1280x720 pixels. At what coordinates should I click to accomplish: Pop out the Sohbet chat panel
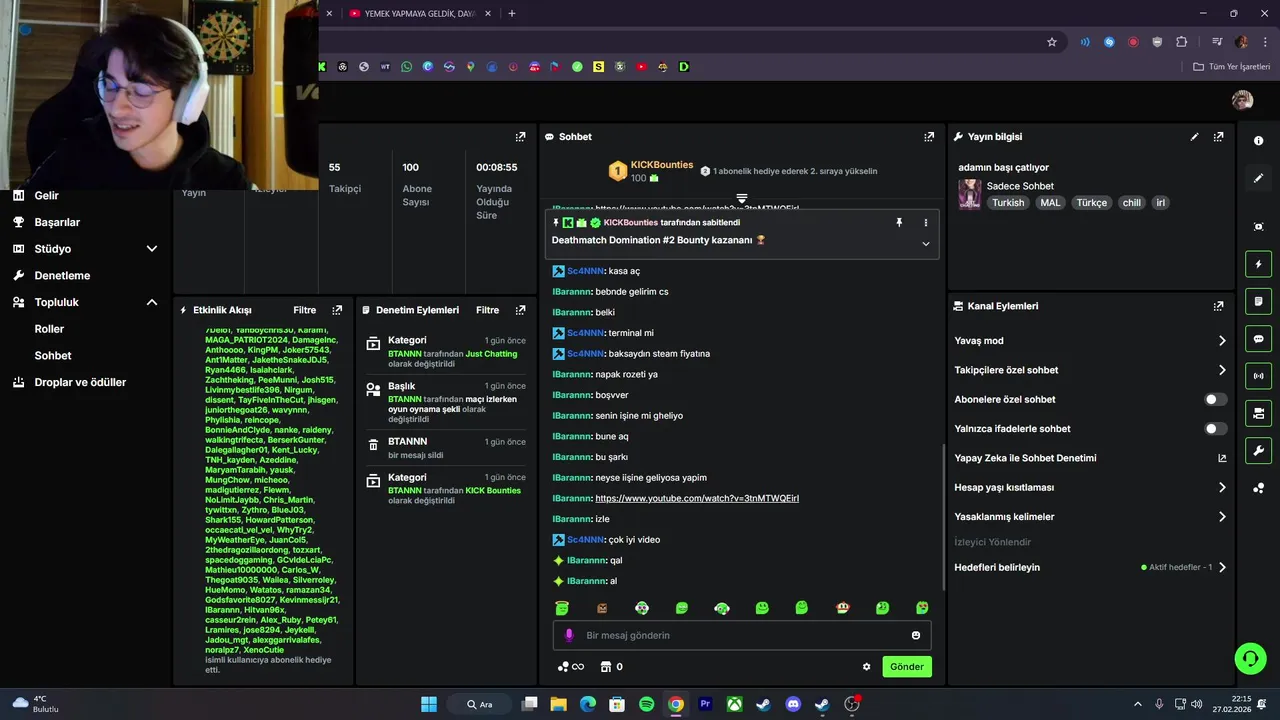click(x=929, y=137)
